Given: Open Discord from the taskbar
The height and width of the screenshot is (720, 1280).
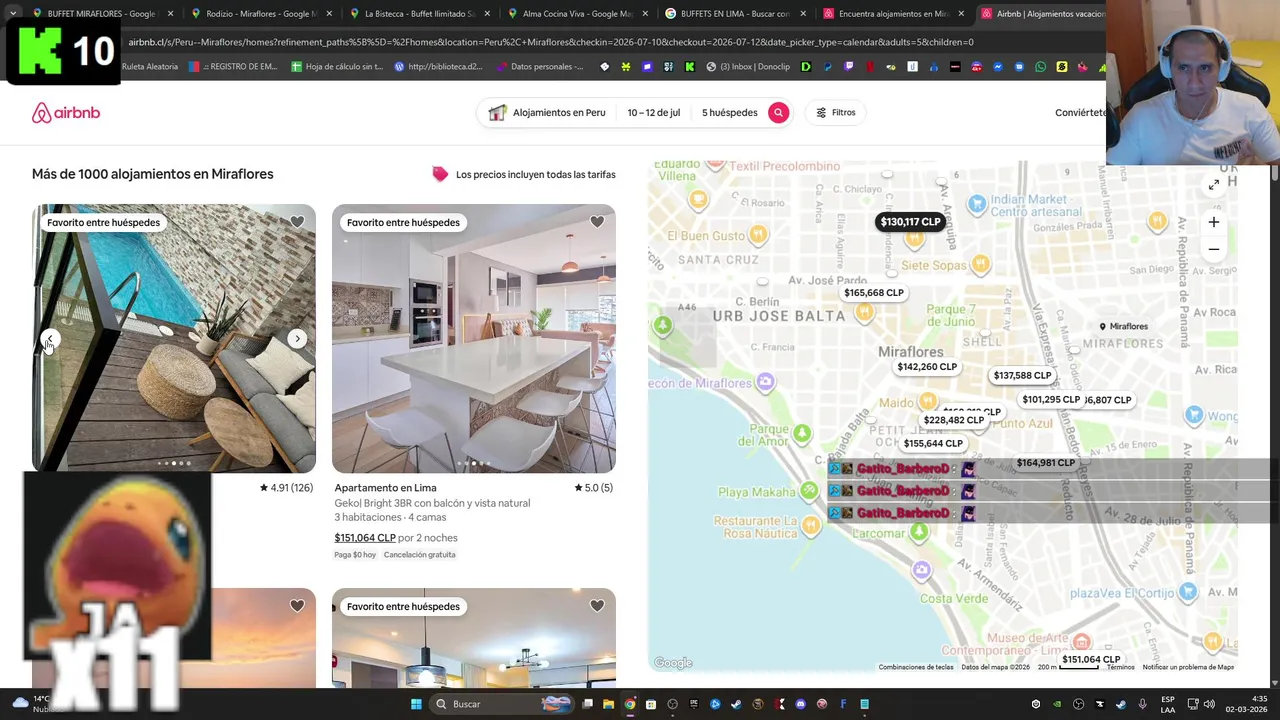Looking at the screenshot, I should pyautogui.click(x=801, y=704).
